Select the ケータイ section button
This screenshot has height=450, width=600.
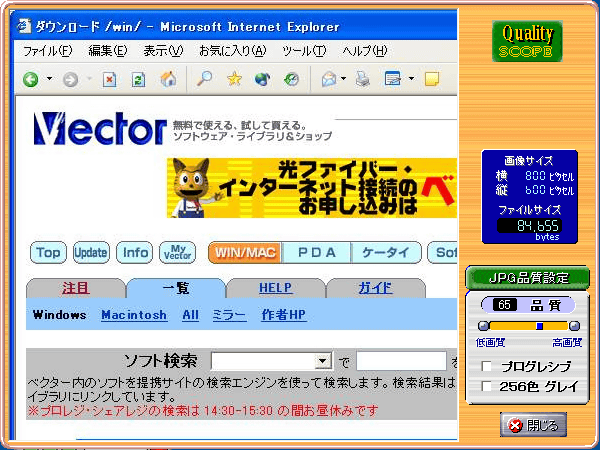coord(386,253)
